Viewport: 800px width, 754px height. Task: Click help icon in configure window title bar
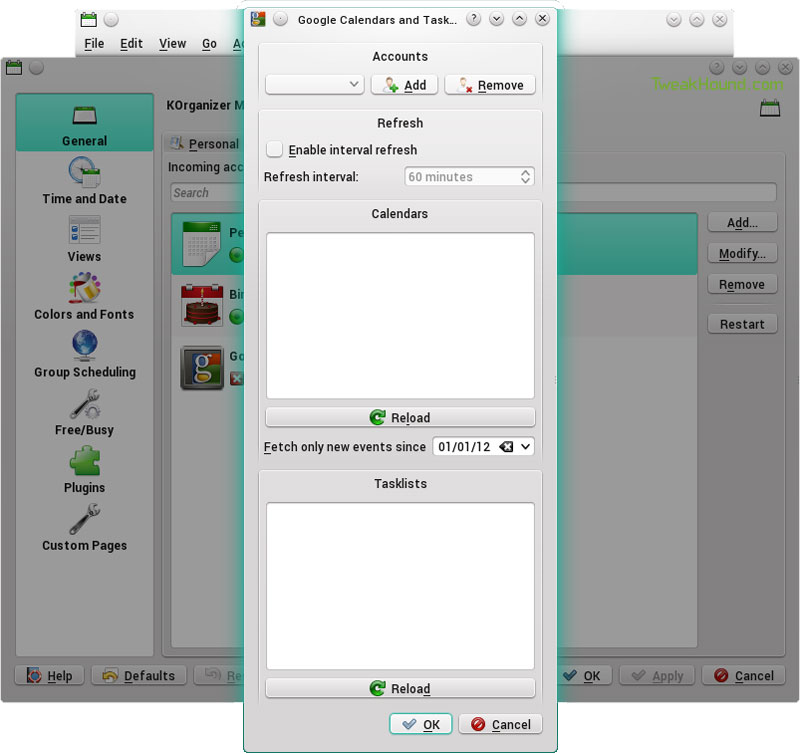click(716, 67)
